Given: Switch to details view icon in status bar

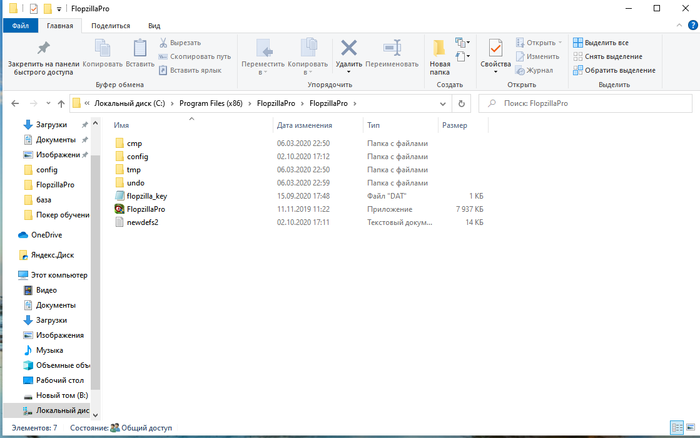Looking at the screenshot, I should (x=677, y=428).
